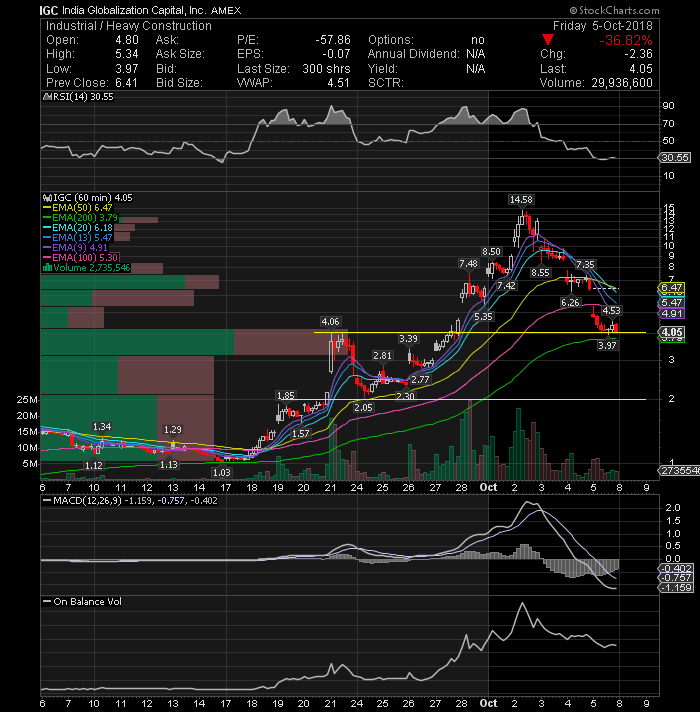Click the 5.35 price label on chart
The width and height of the screenshot is (700, 712).
click(483, 316)
